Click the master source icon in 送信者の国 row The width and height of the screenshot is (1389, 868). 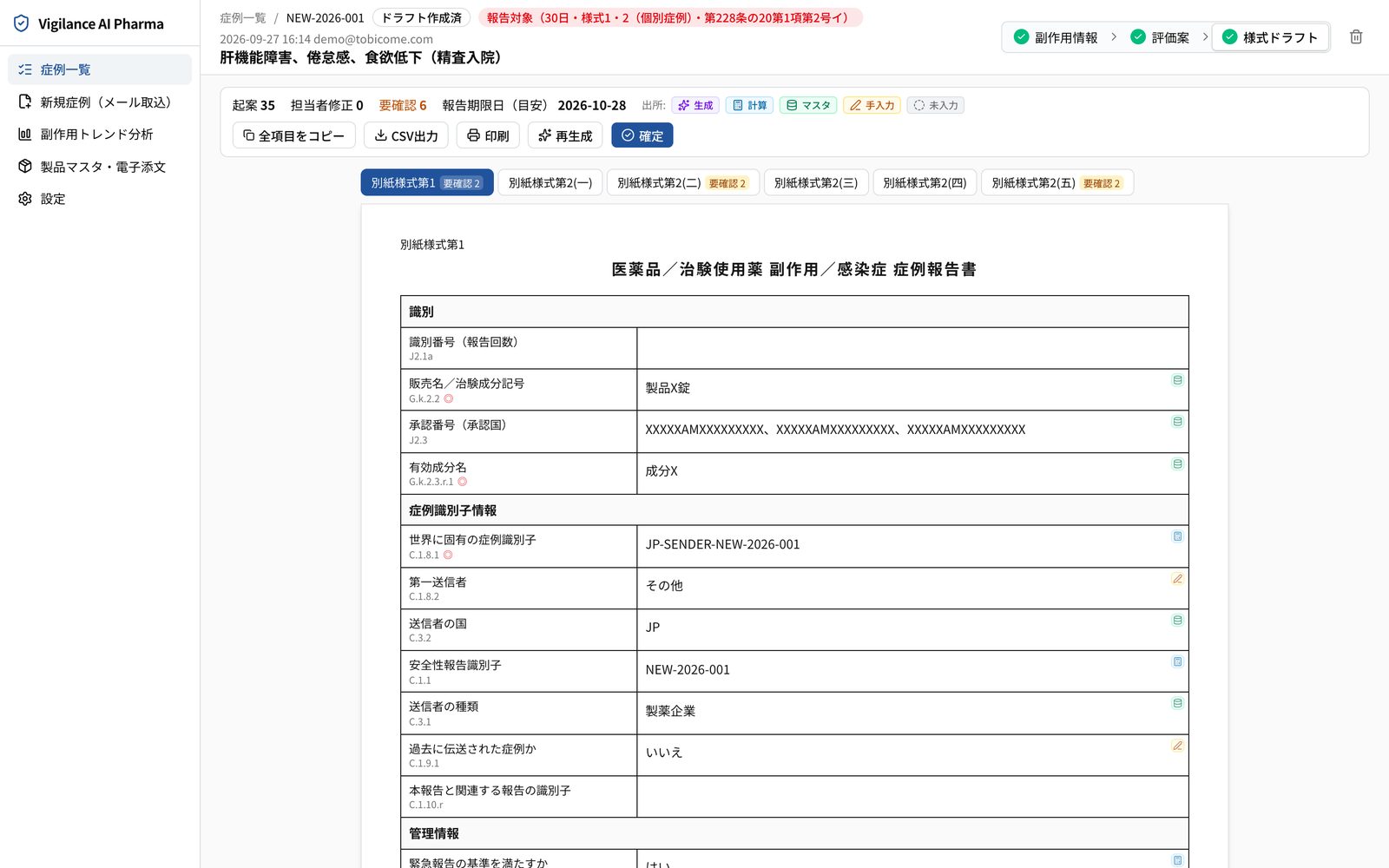coord(1177,621)
